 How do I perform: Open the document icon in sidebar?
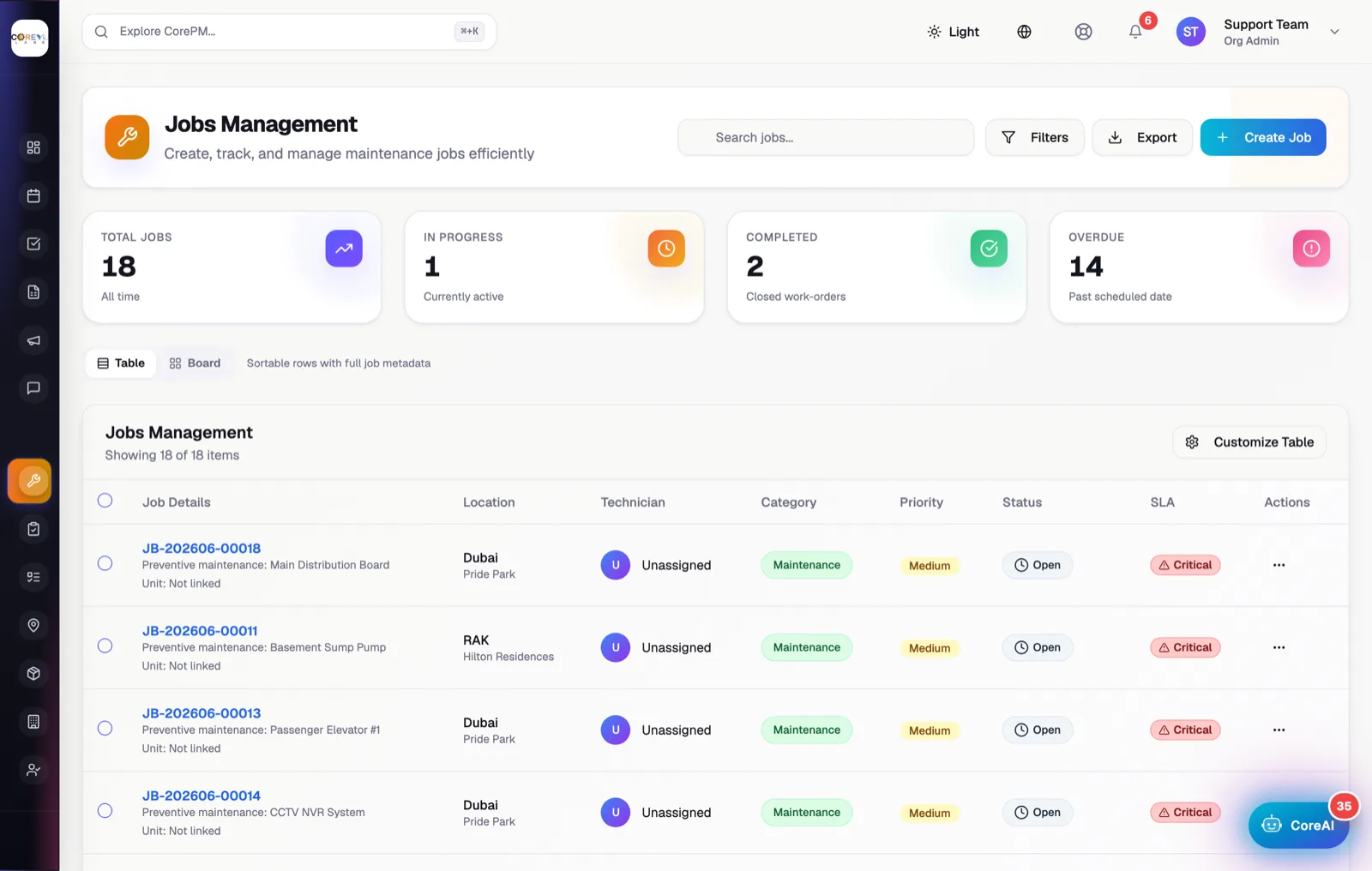tap(33, 292)
